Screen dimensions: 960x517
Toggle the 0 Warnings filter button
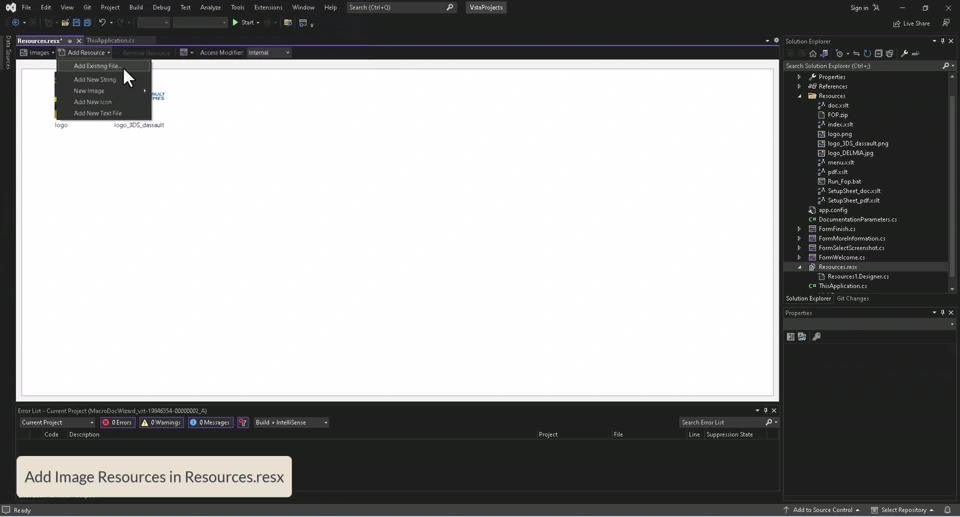click(162, 423)
